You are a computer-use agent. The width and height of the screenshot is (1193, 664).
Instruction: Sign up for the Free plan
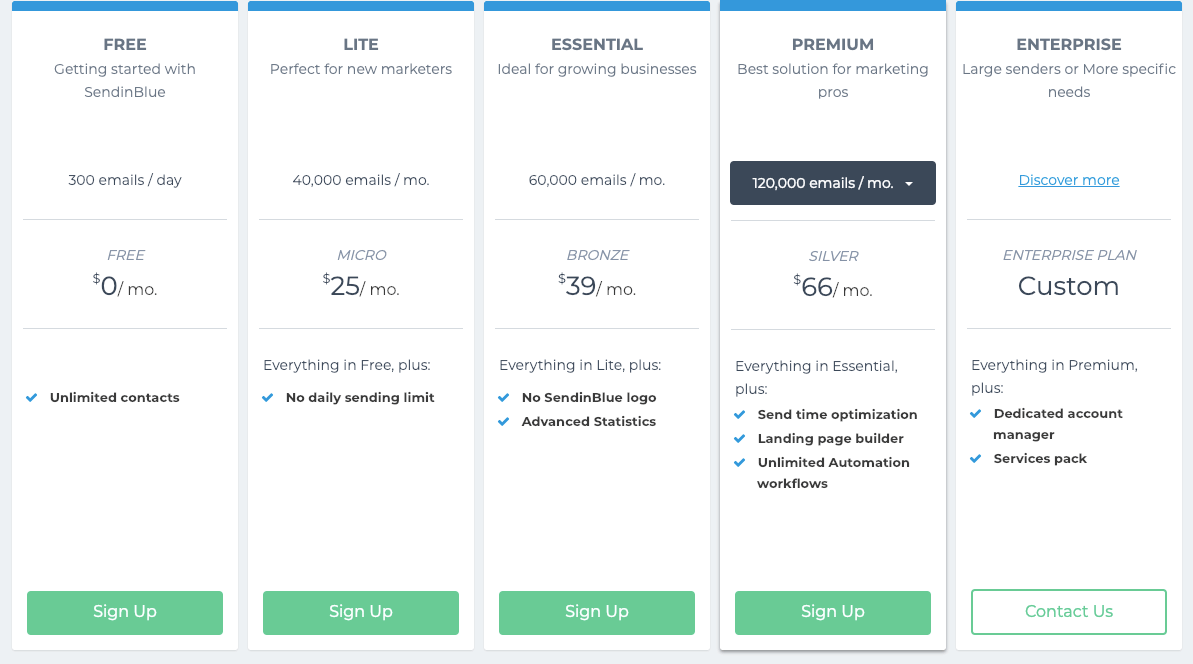pos(125,612)
